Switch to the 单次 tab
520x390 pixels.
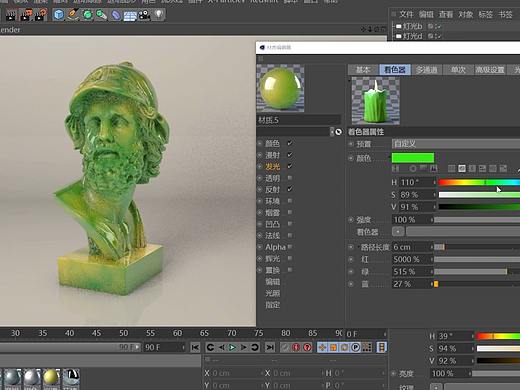(x=458, y=70)
